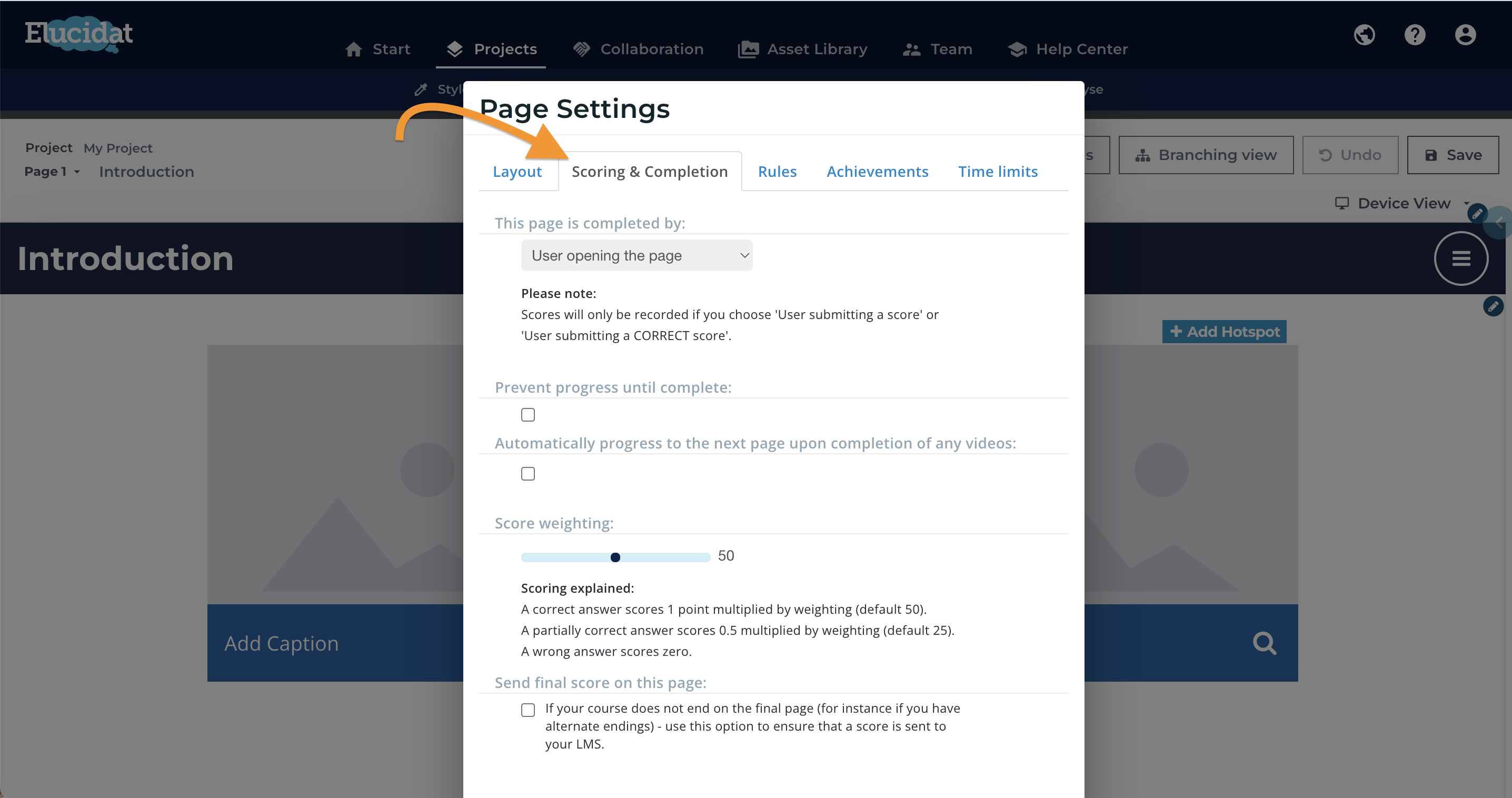Click the Undo button
Viewport: 1512px width, 798px height.
pyautogui.click(x=1350, y=155)
